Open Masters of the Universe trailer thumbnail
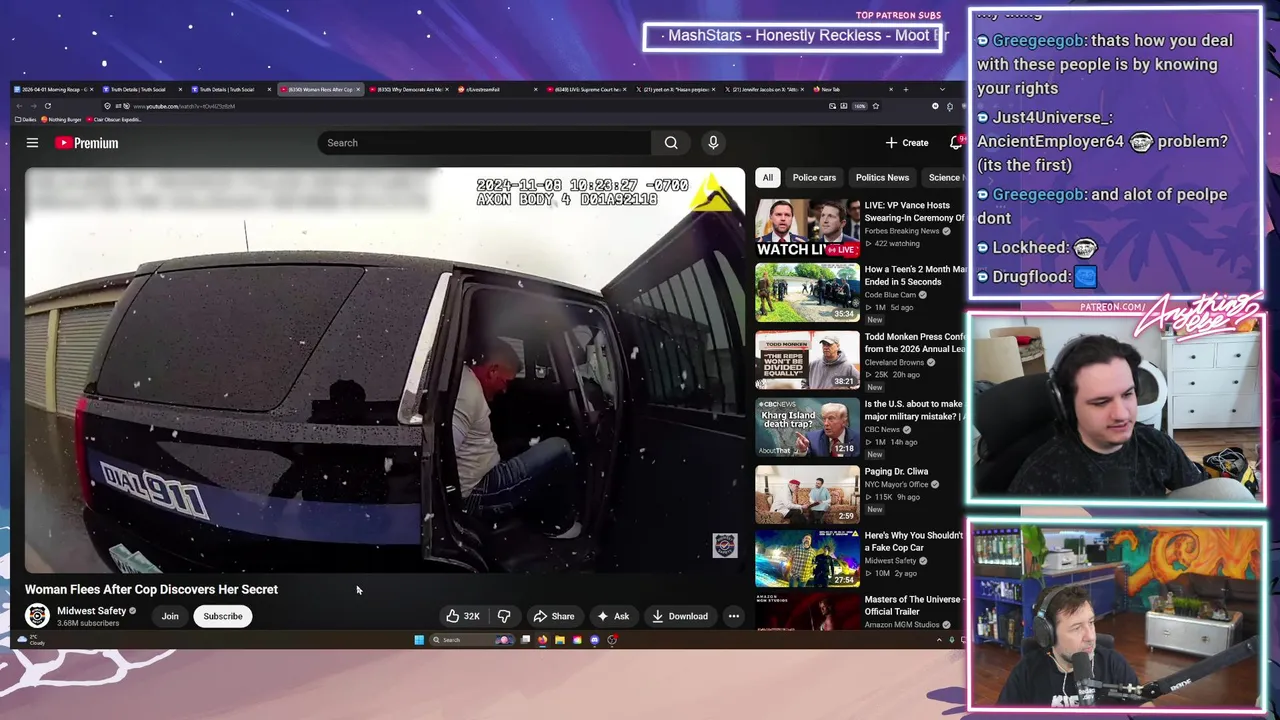Image resolution: width=1280 pixels, height=720 pixels. (x=807, y=612)
